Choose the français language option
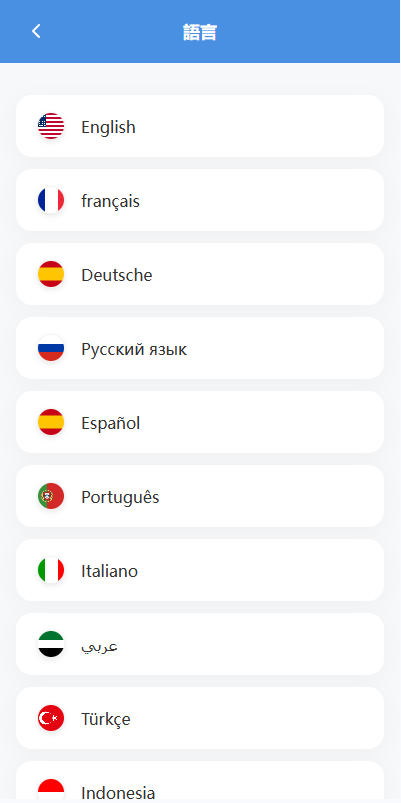The width and height of the screenshot is (401, 803). coord(200,200)
